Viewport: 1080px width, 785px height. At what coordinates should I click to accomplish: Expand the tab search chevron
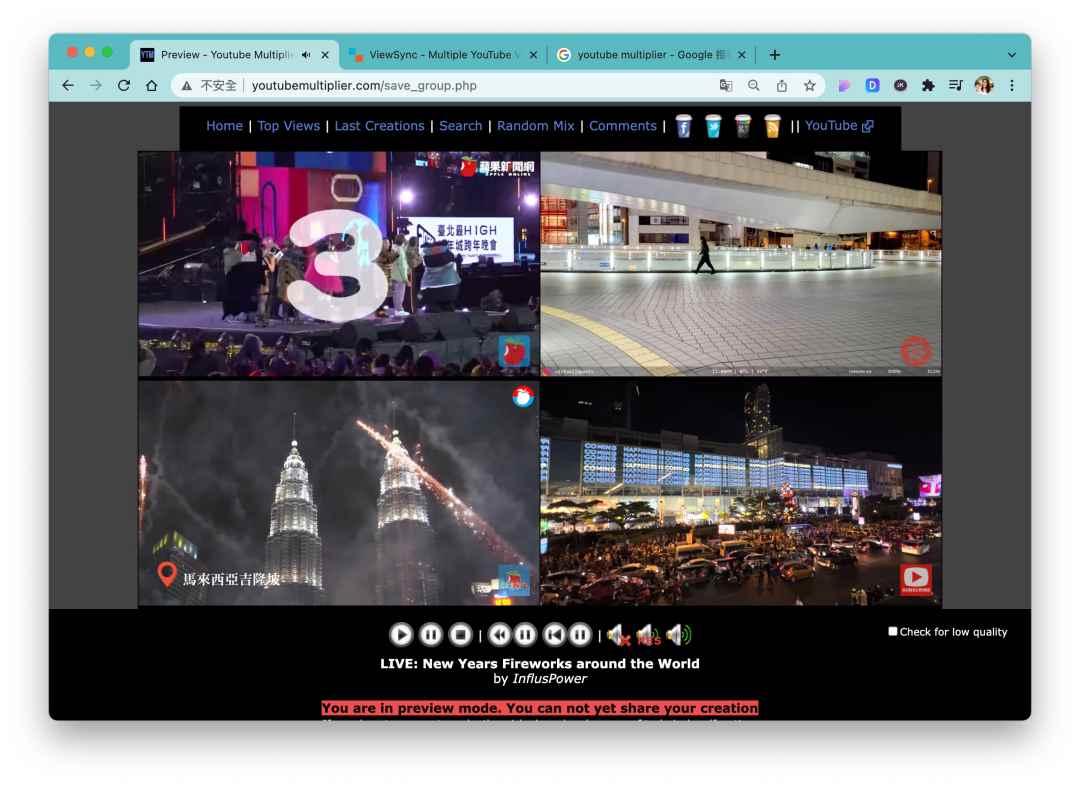coord(1011,55)
